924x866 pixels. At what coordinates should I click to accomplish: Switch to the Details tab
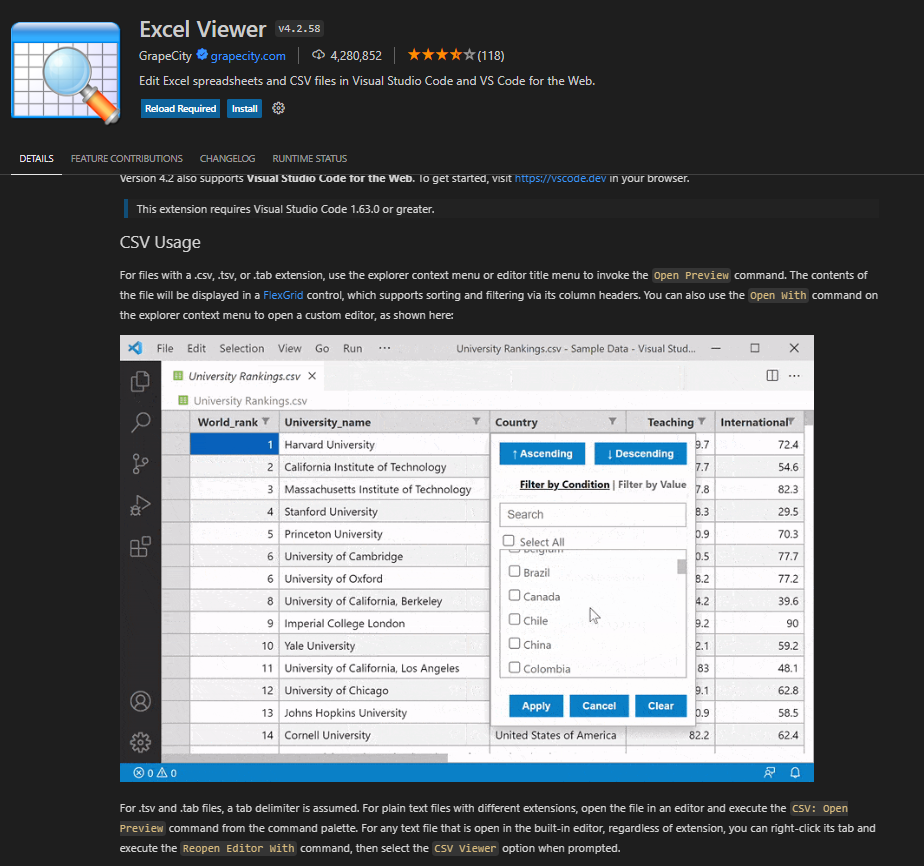[x=37, y=158]
